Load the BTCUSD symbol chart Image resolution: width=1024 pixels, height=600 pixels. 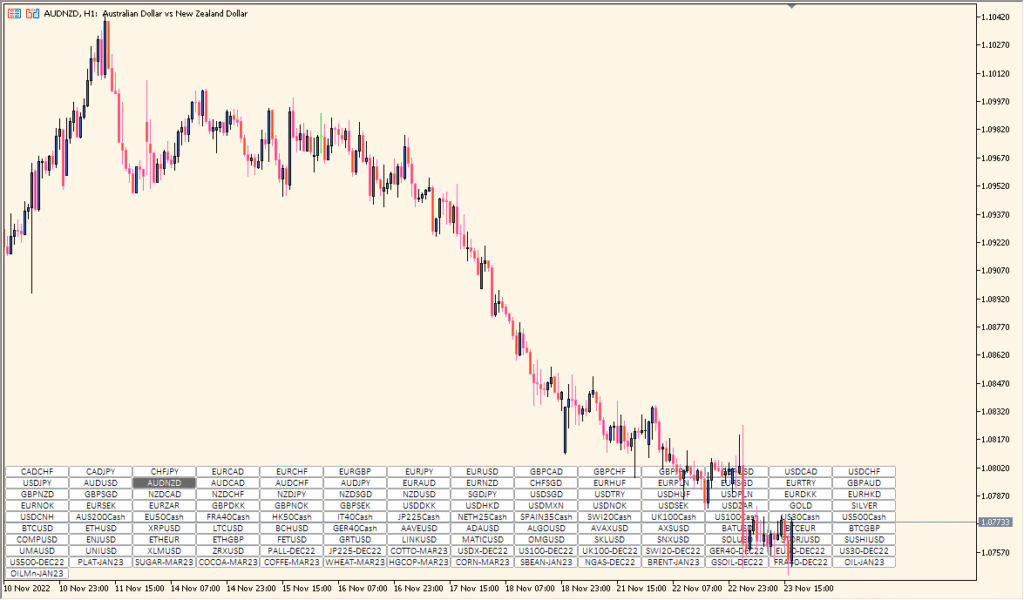[37, 528]
